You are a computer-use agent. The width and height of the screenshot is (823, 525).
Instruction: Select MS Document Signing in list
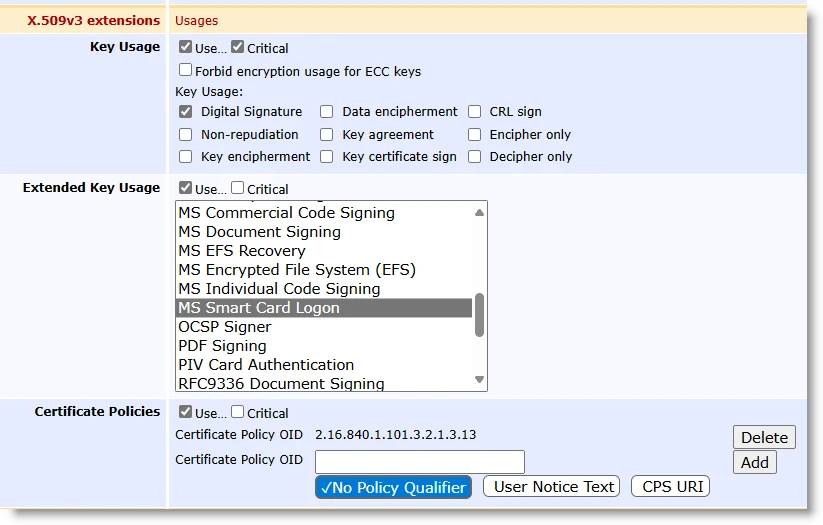(323, 232)
